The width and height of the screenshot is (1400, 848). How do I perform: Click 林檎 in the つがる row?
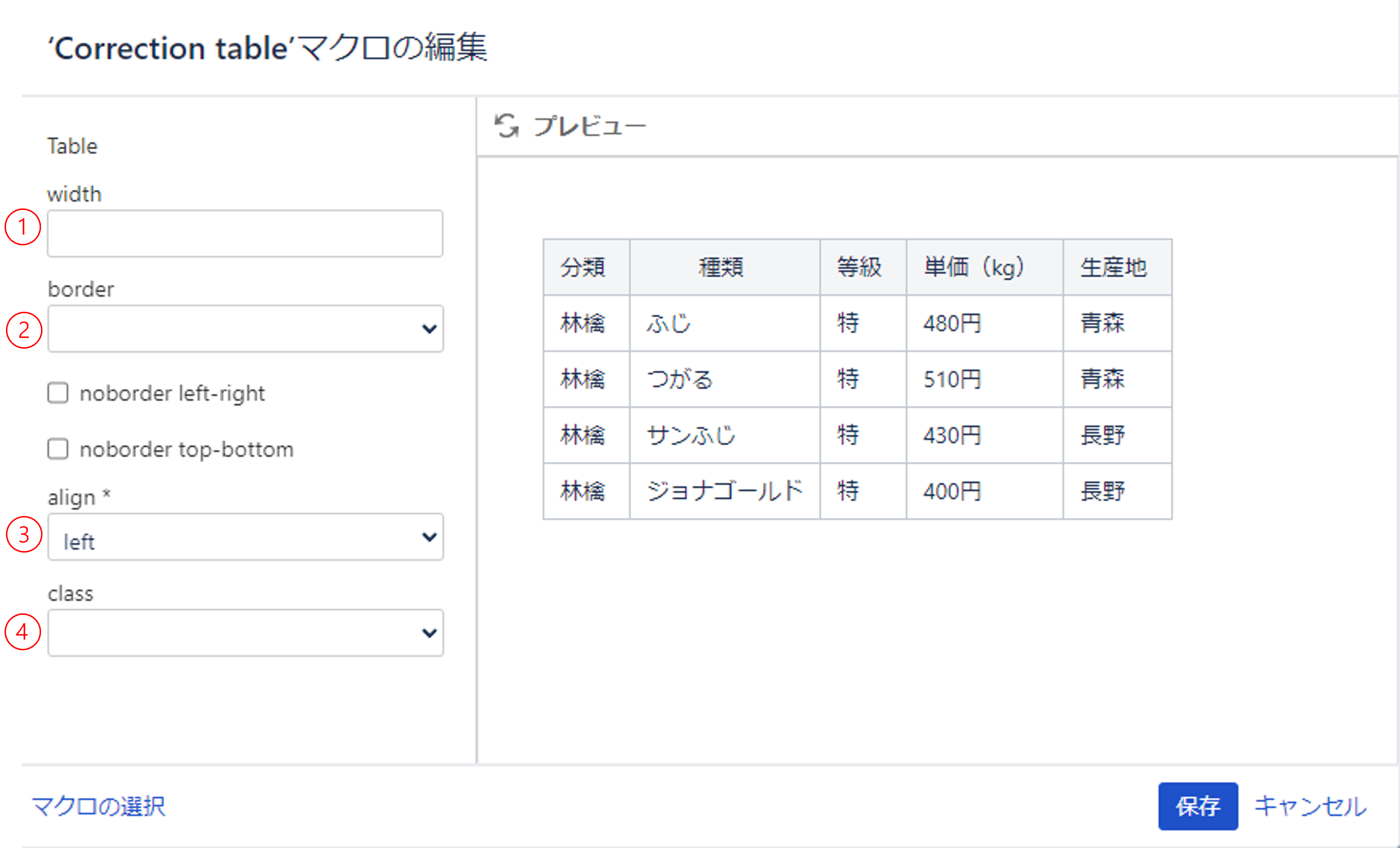tap(586, 379)
